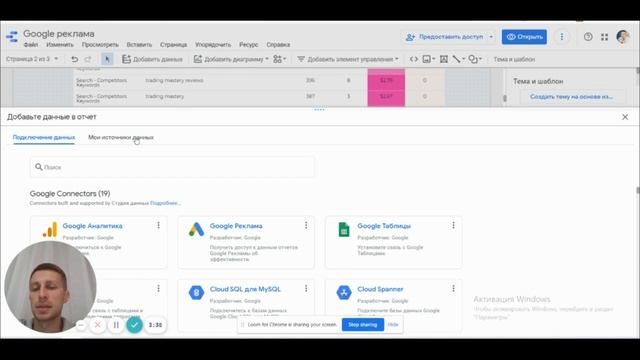The image size is (640, 360).
Task: Open the Страница menu
Action: point(173,44)
